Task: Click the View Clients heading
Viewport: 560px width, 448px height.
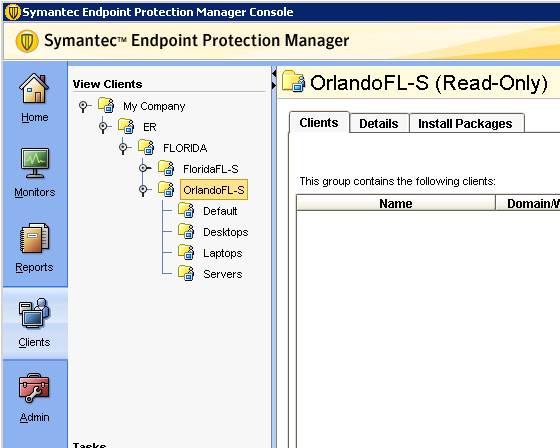Action: tap(108, 84)
